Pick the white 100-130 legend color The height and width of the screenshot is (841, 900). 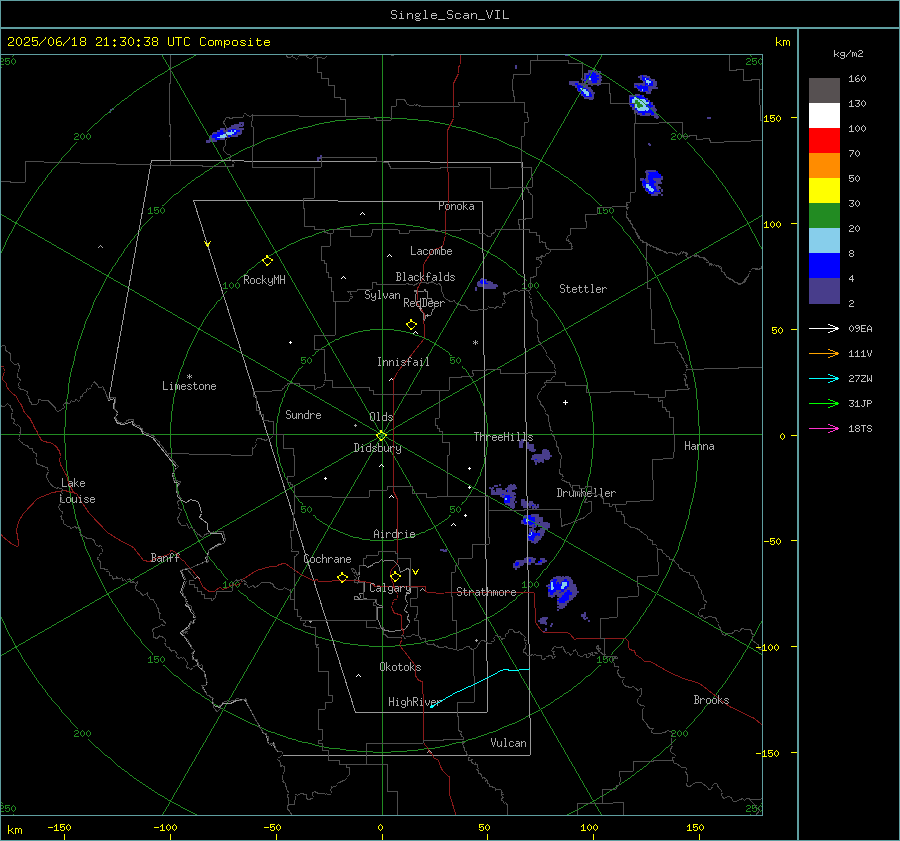tap(824, 116)
